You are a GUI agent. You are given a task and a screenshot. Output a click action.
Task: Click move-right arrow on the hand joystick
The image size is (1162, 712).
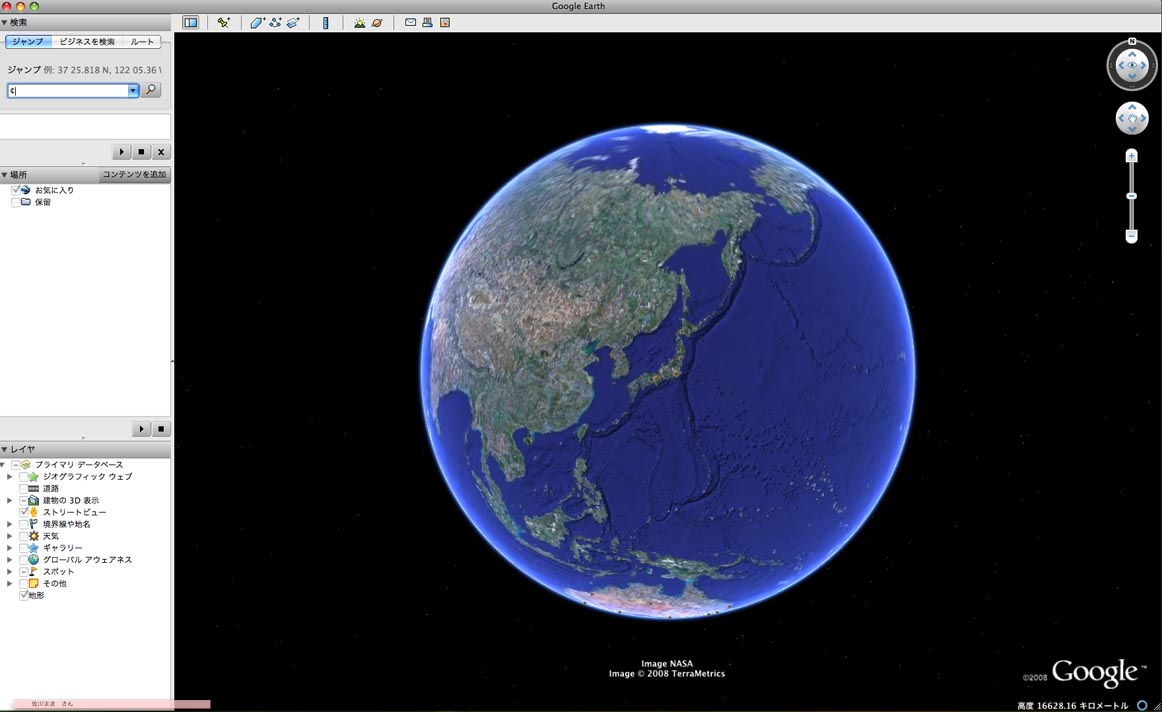coord(1143,119)
